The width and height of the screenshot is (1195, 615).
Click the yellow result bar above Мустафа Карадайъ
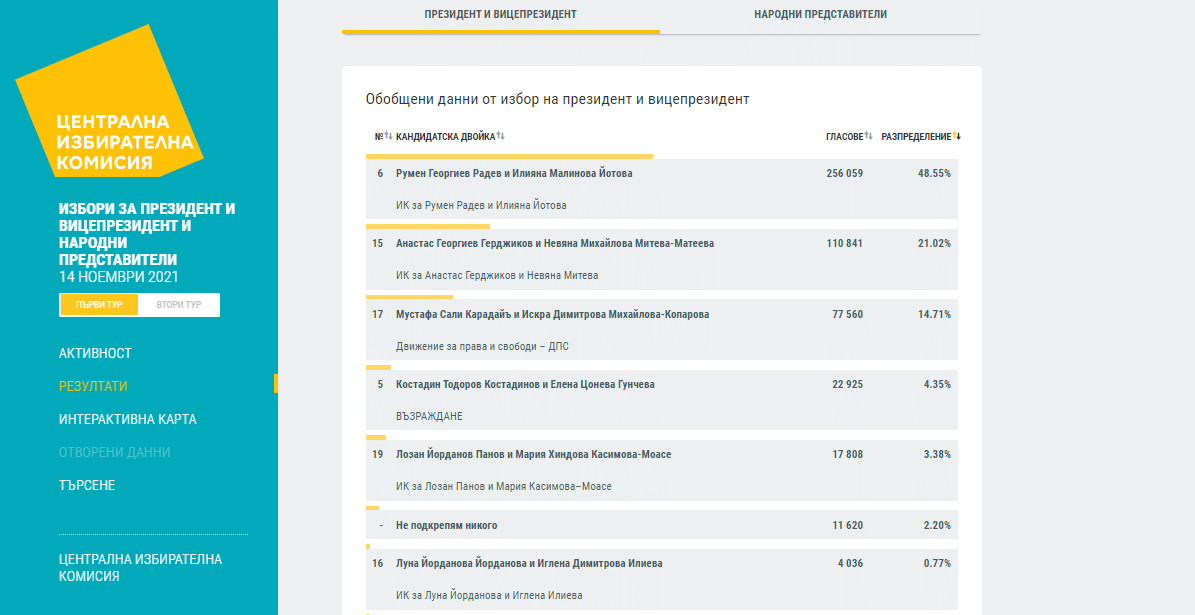pos(409,297)
